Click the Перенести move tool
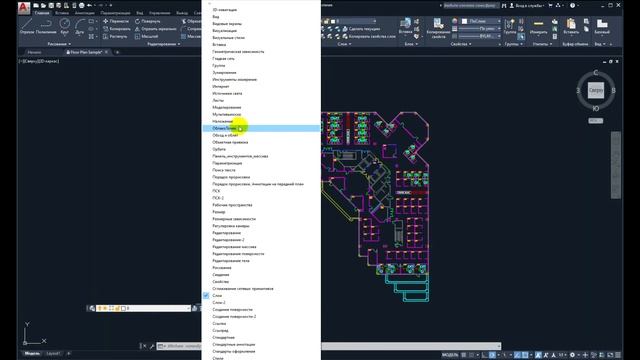640x360 pixels. coord(116,21)
